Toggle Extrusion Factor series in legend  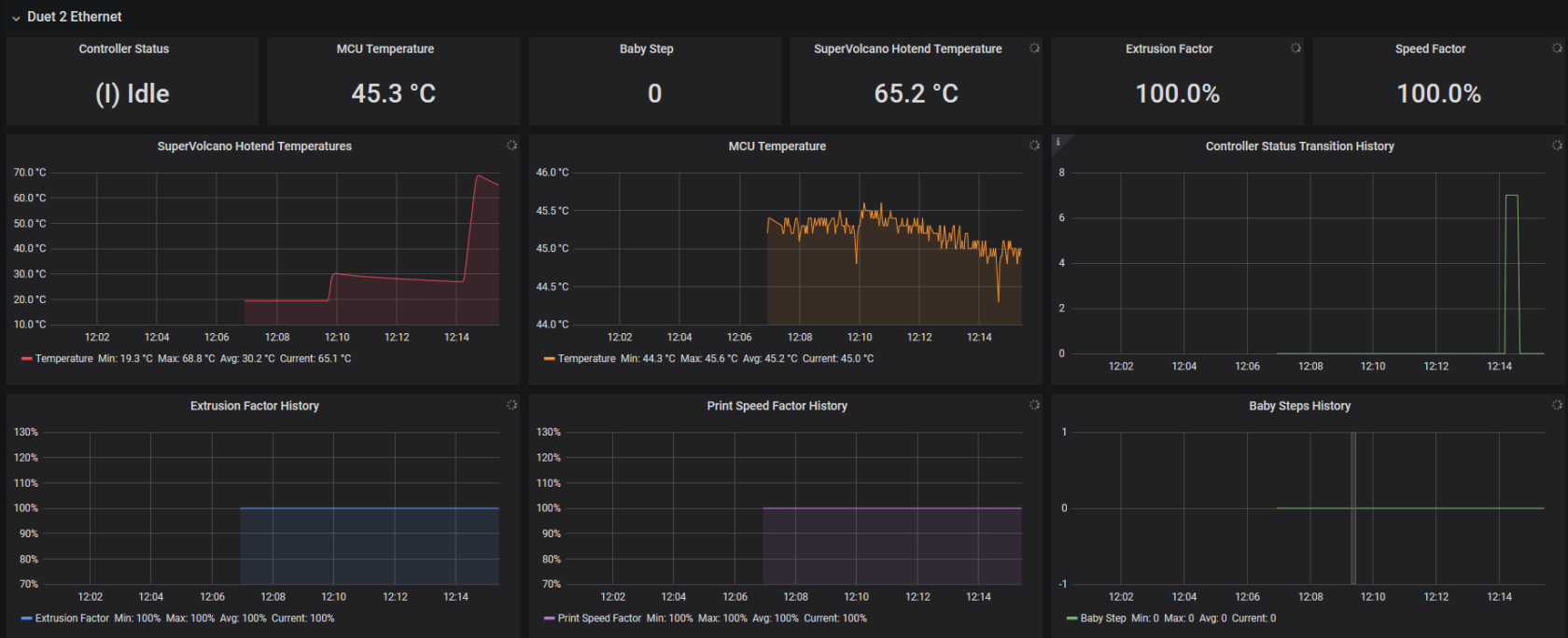click(72, 618)
